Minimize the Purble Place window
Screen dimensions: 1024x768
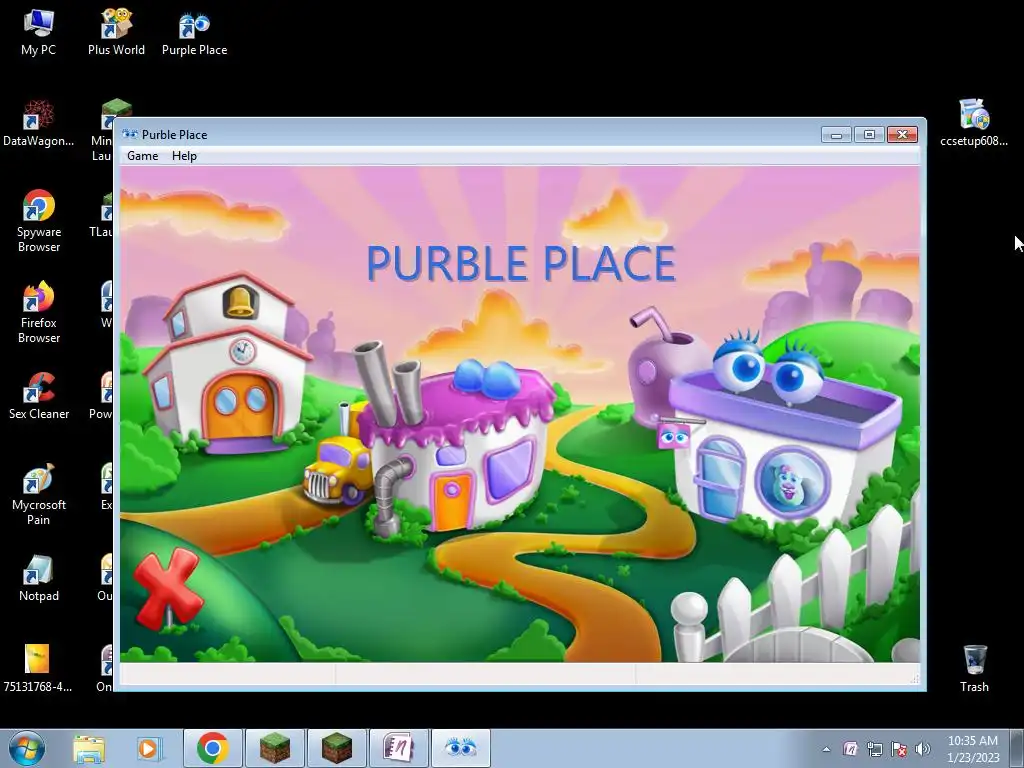point(836,135)
